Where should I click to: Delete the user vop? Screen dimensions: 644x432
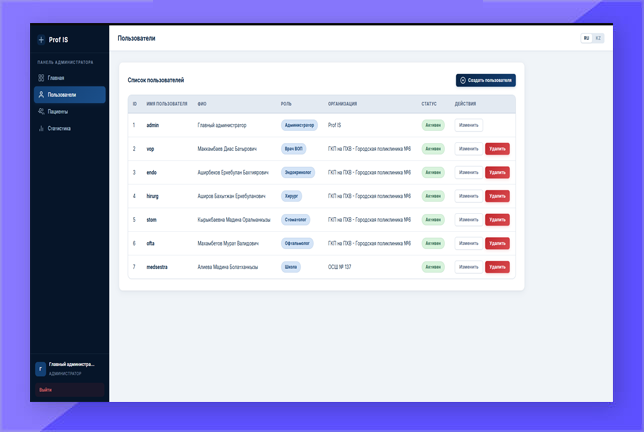tap(497, 149)
